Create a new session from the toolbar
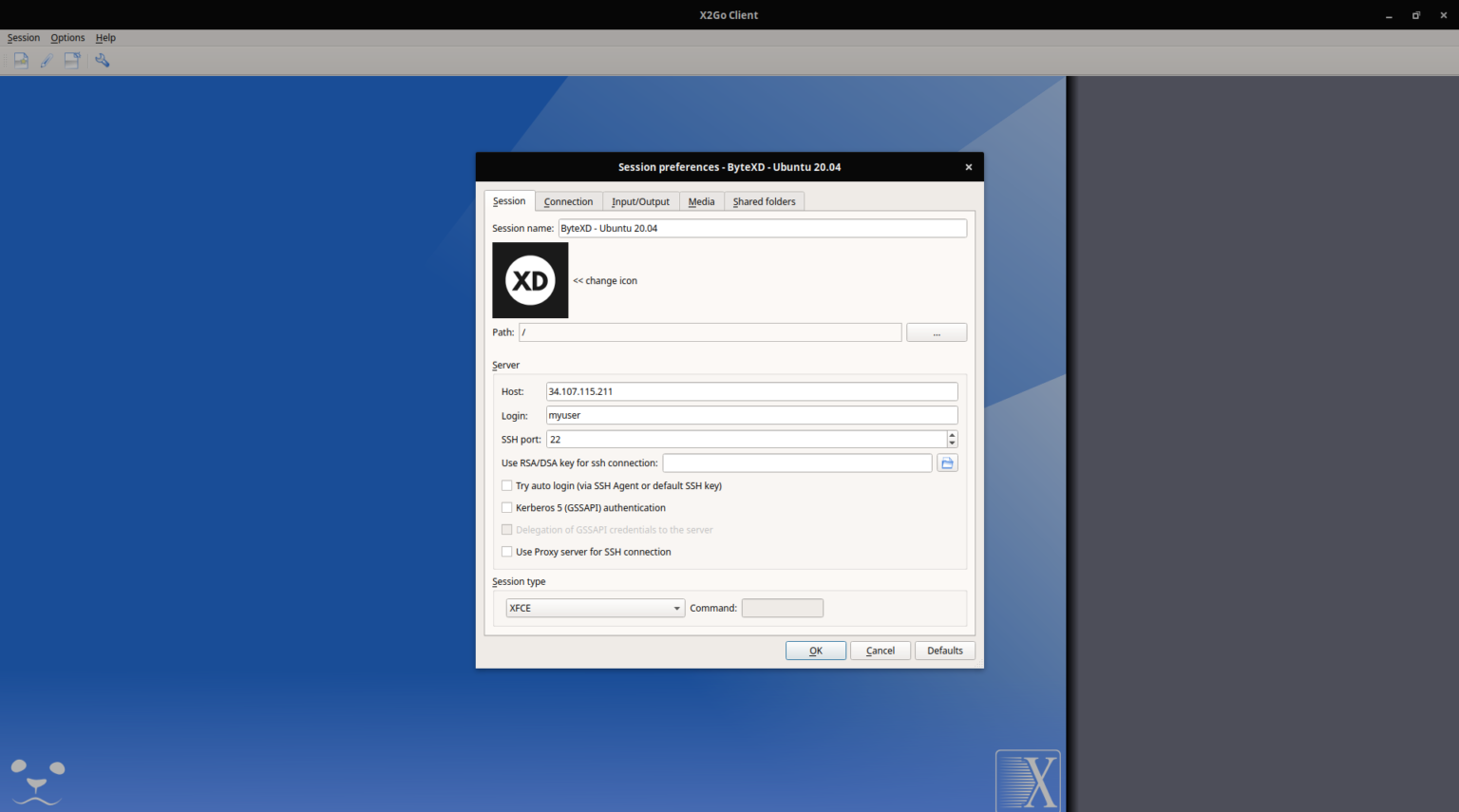The width and height of the screenshot is (1459, 812). pos(20,60)
